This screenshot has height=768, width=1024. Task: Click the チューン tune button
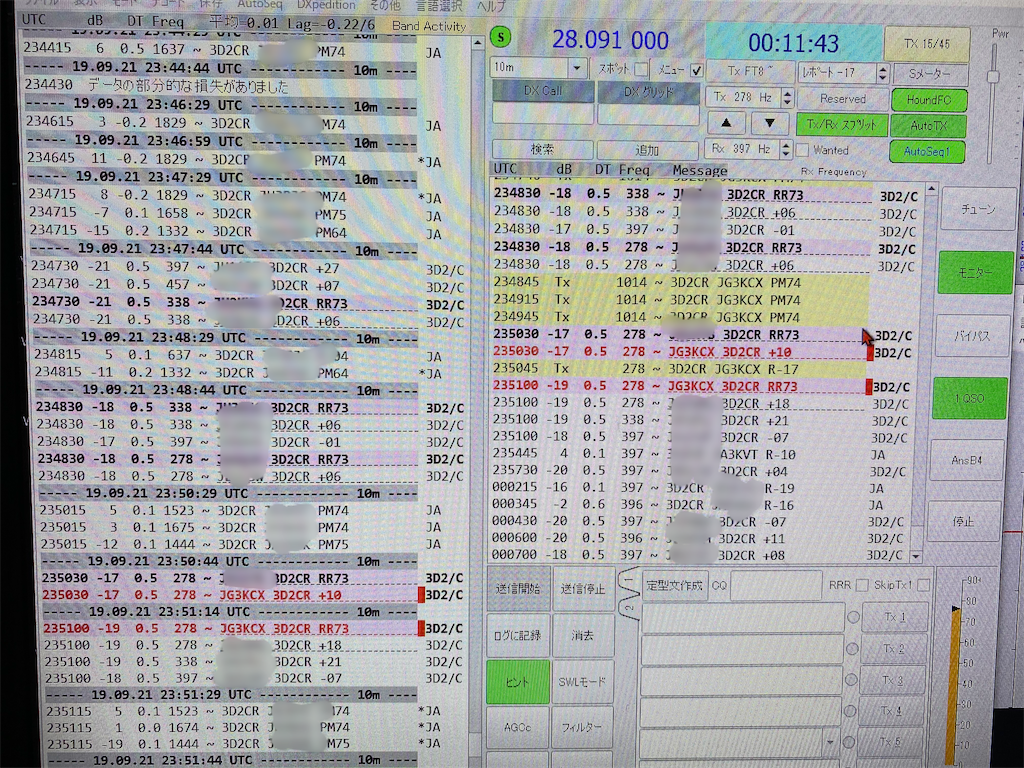coord(978,209)
